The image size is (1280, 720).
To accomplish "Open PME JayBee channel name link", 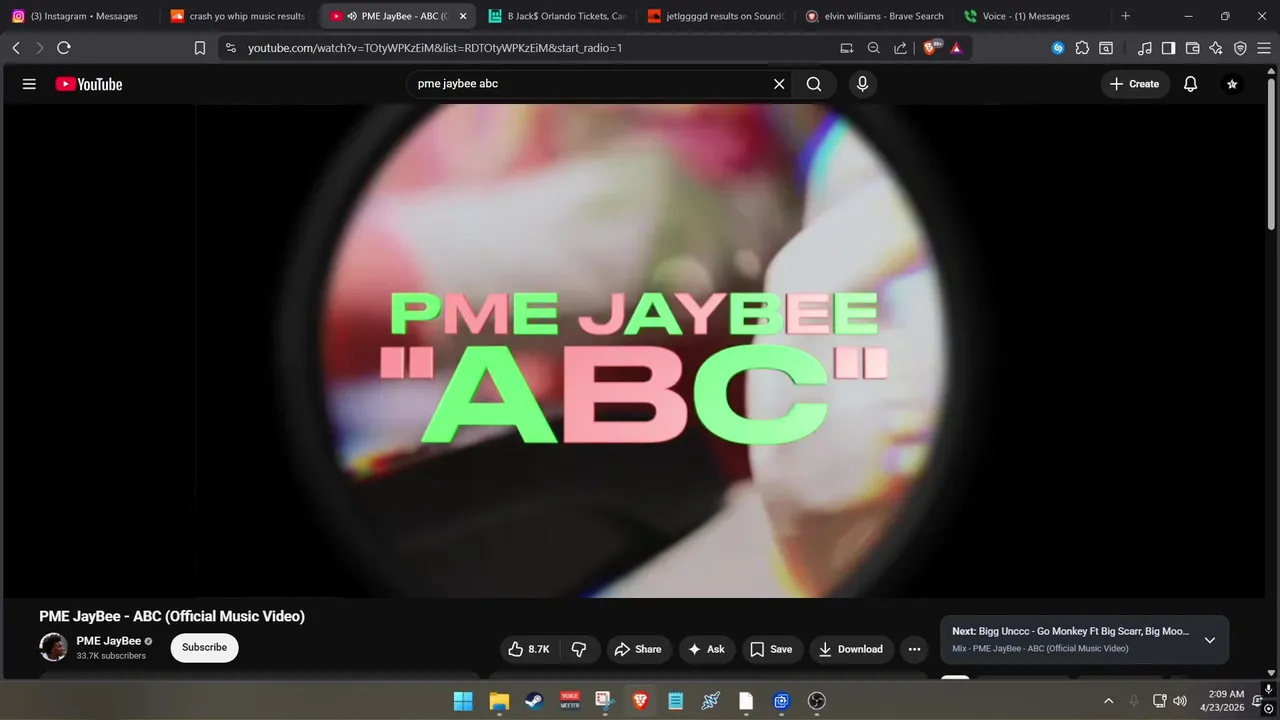I will (x=109, y=641).
